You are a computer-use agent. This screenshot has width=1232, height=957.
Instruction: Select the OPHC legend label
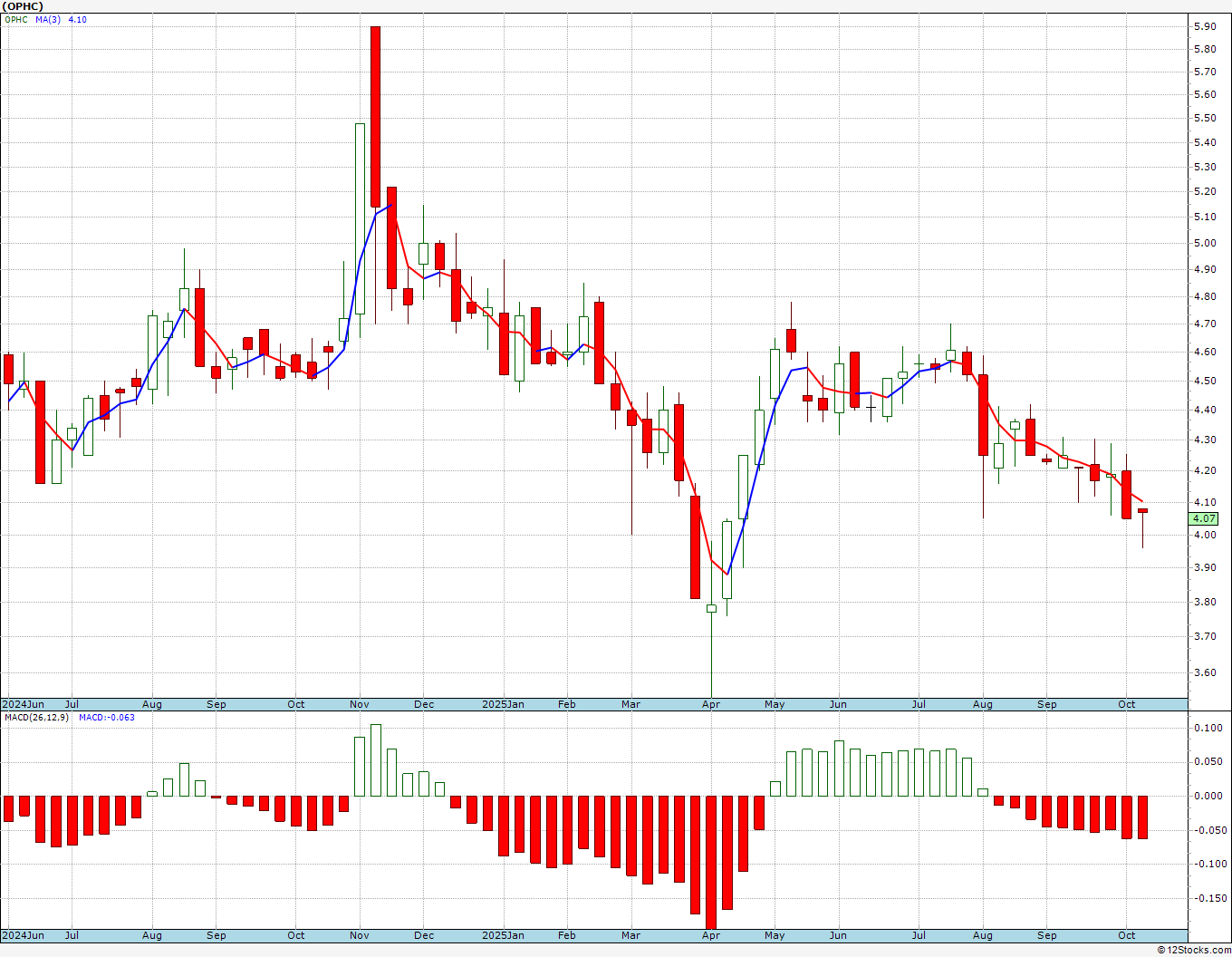click(16, 19)
